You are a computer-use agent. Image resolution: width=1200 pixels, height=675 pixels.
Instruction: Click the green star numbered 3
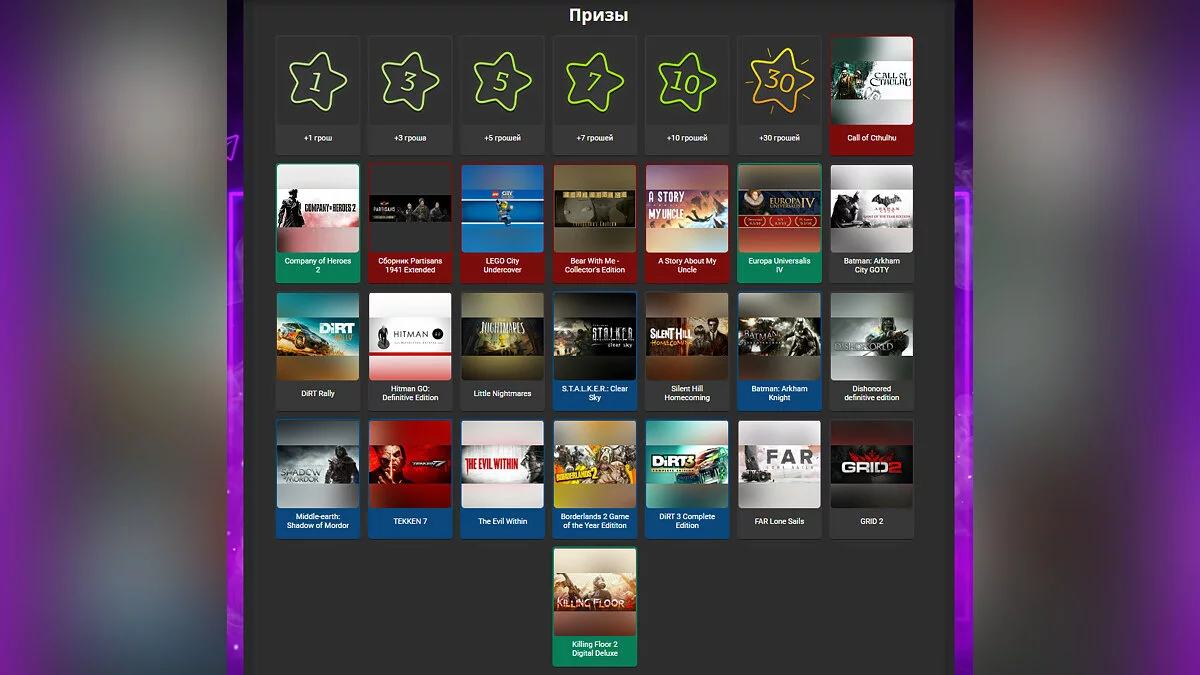coord(409,80)
